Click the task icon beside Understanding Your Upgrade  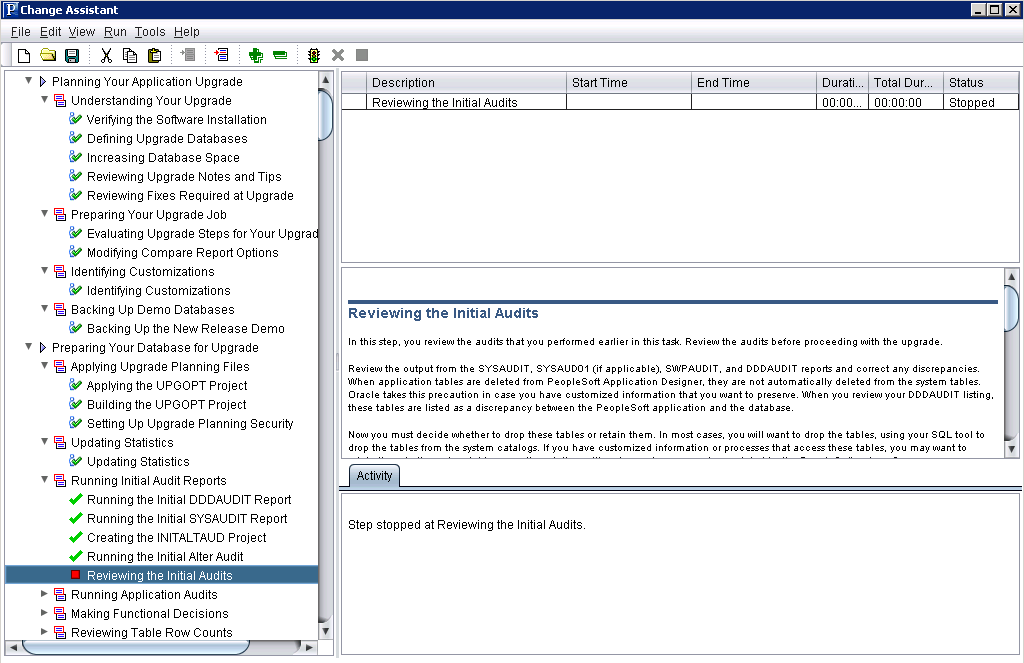60,100
